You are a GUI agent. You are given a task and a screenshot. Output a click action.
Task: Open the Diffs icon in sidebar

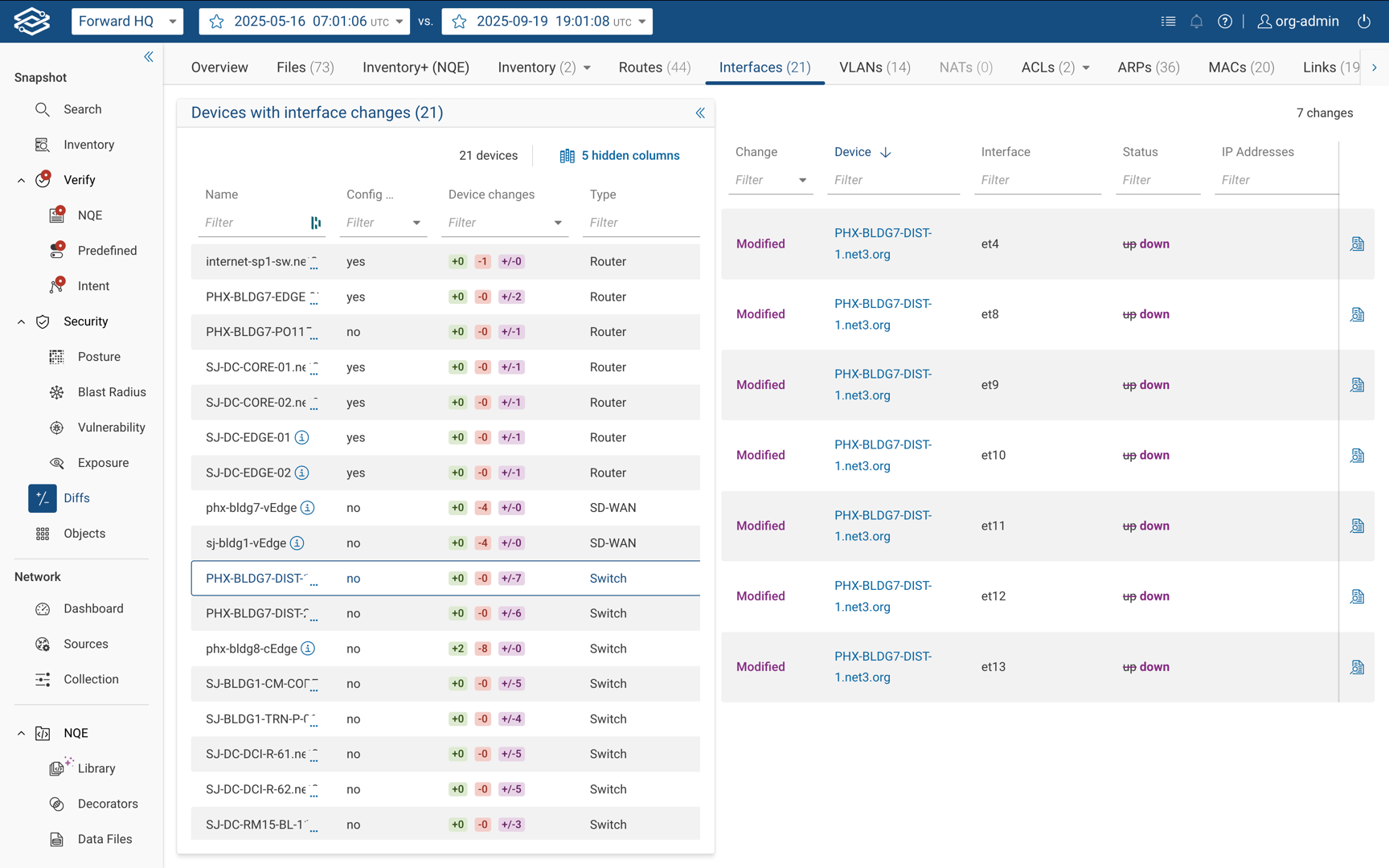[43, 498]
